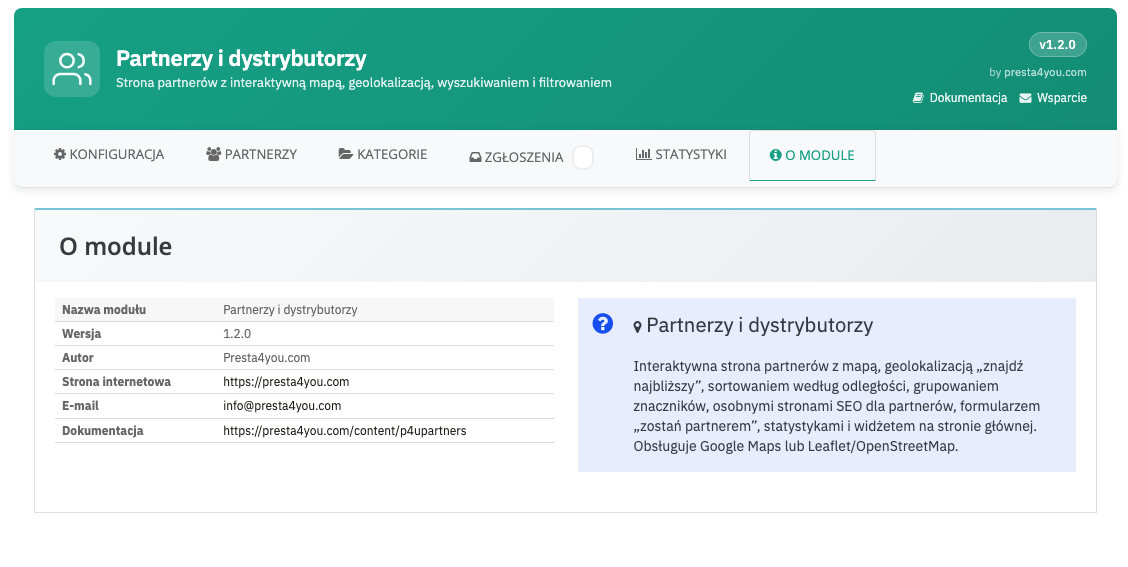1128x567 pixels.
Task: Click the 'Presta4you.com' author value
Action: (267, 358)
